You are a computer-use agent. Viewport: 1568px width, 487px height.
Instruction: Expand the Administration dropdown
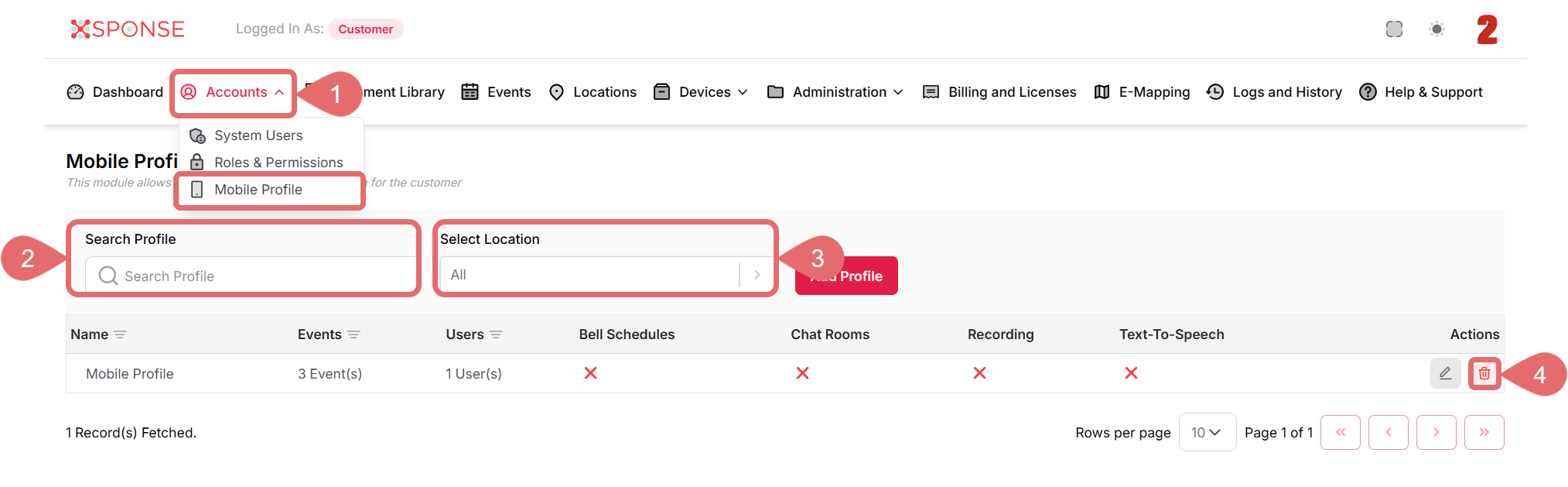coord(835,92)
